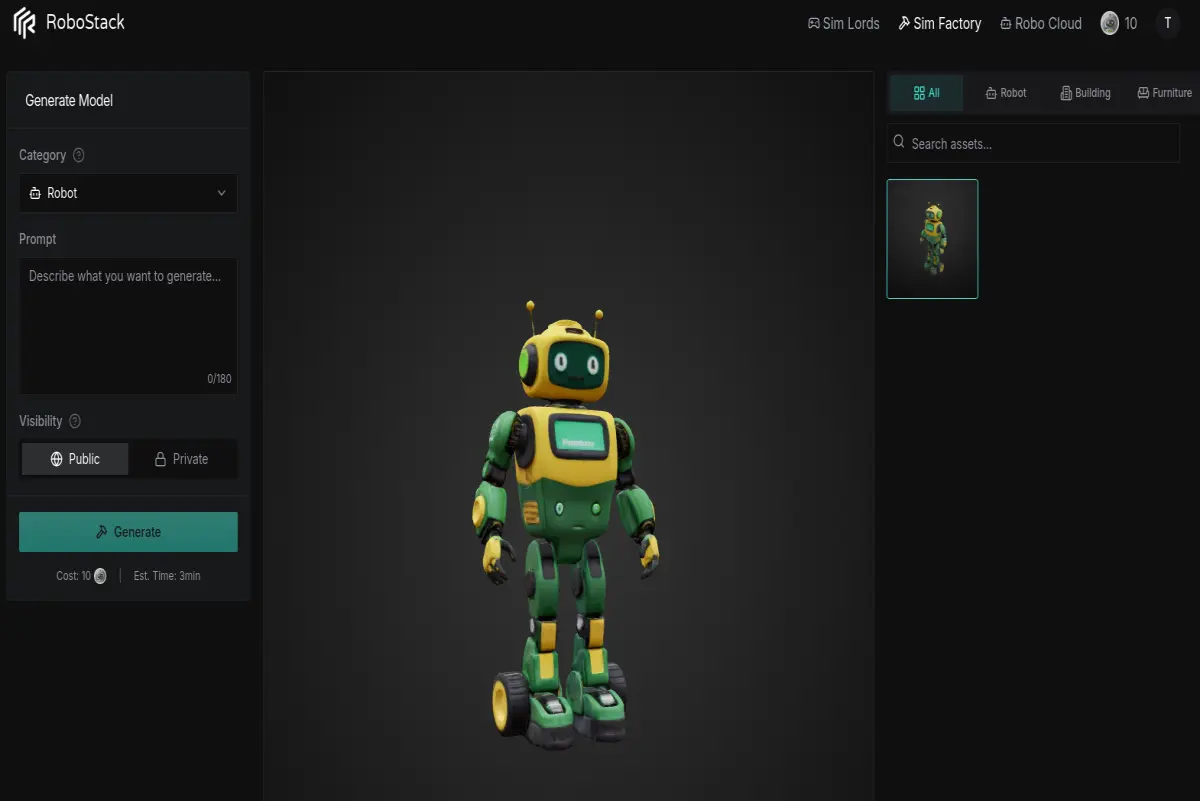Screen dimensions: 1200x801
Task: Click the Visibility help question-mark icon
Action: [x=75, y=421]
